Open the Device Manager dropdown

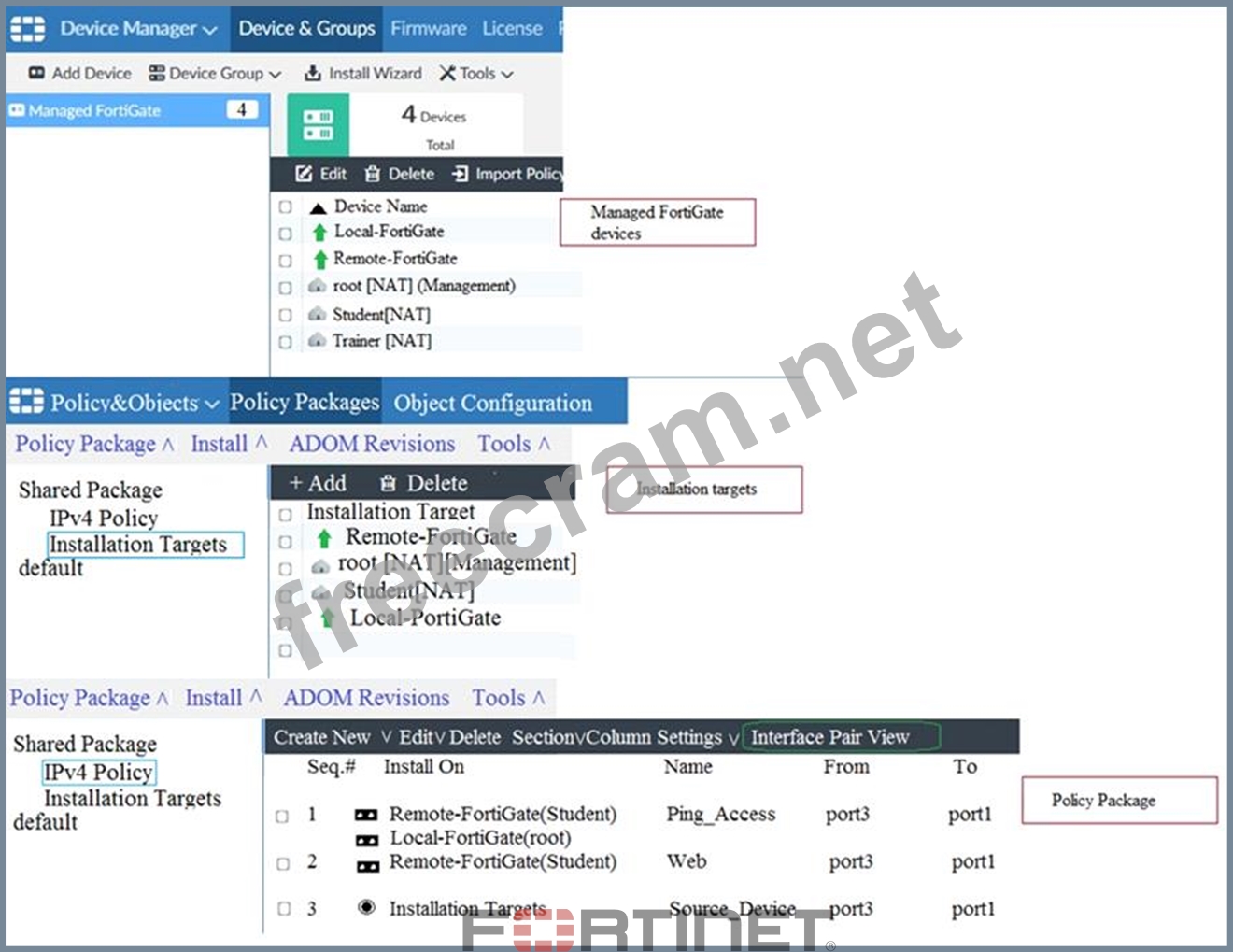point(138,29)
